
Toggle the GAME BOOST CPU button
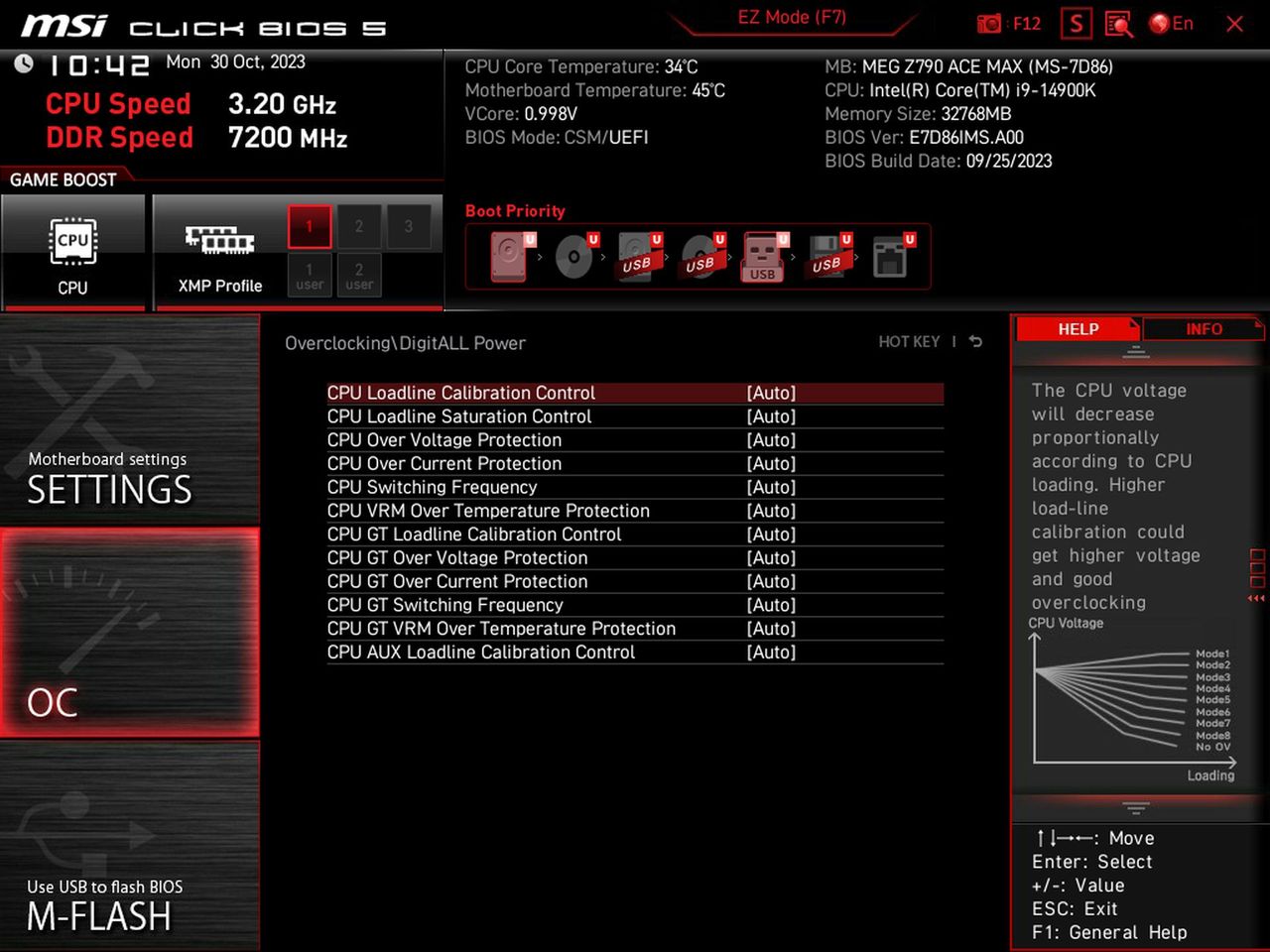(x=73, y=253)
